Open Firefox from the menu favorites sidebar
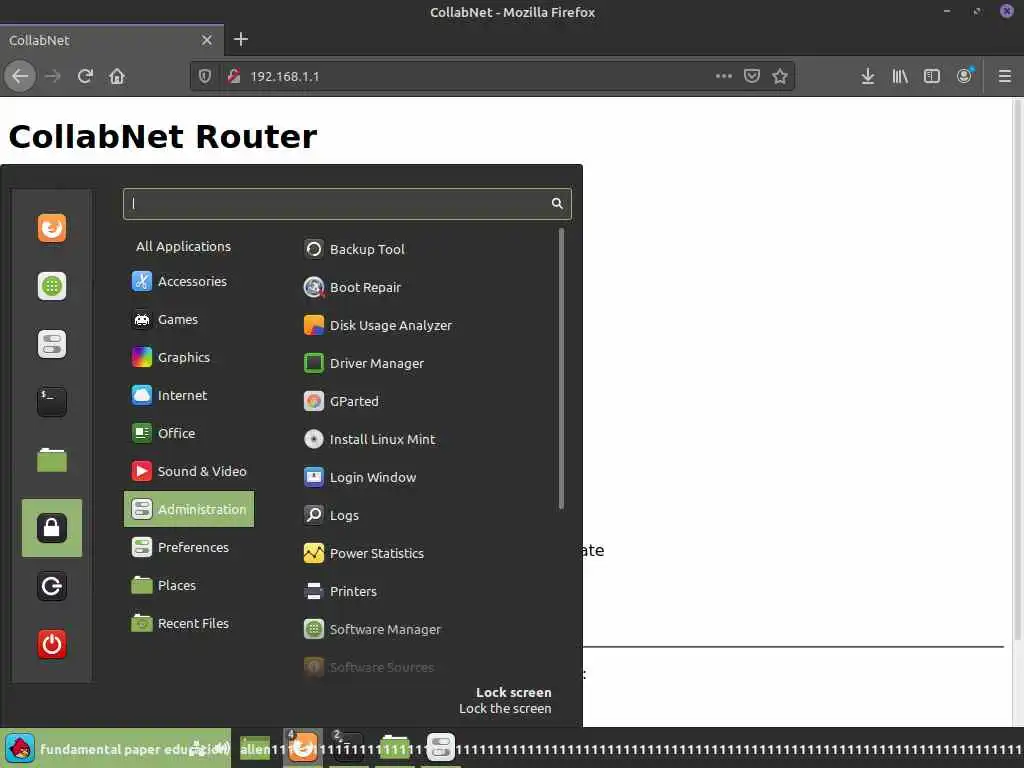The width and height of the screenshot is (1024, 768). coord(52,228)
